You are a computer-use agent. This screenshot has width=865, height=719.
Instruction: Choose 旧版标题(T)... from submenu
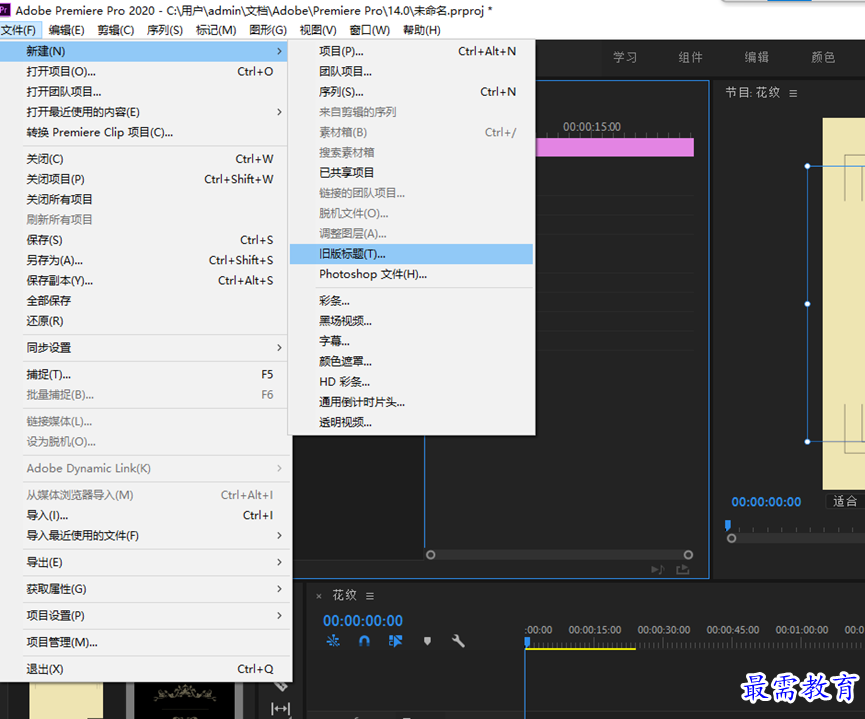[x=412, y=254]
